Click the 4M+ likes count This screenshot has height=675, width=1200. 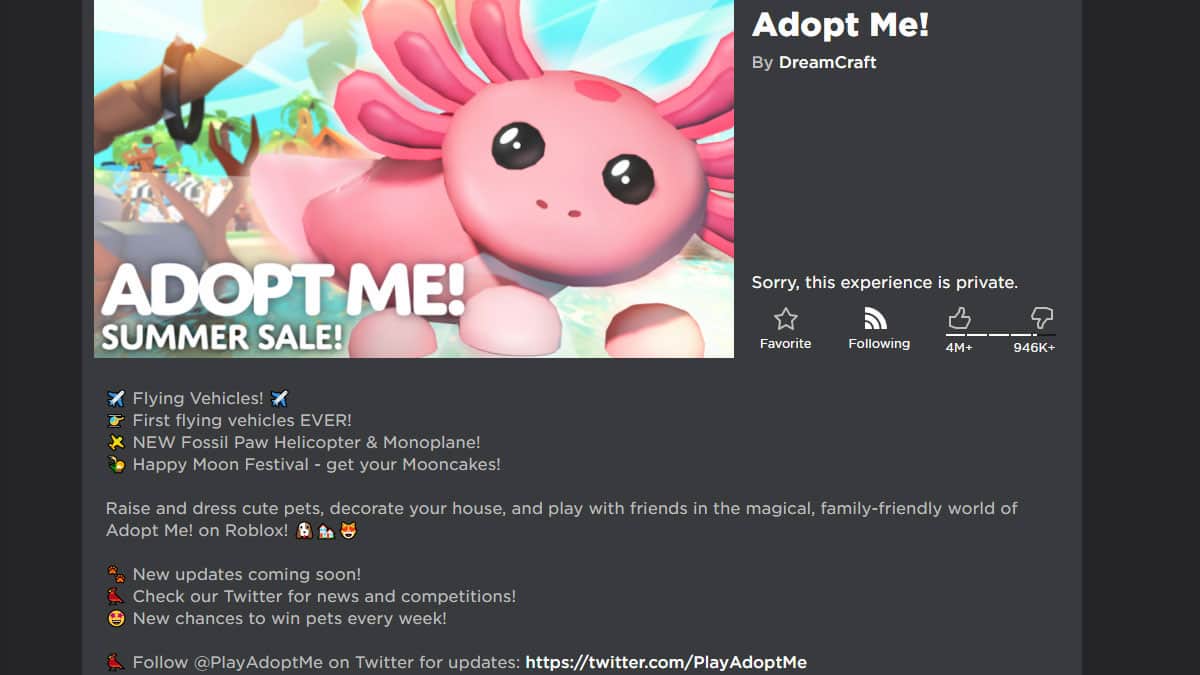click(959, 347)
